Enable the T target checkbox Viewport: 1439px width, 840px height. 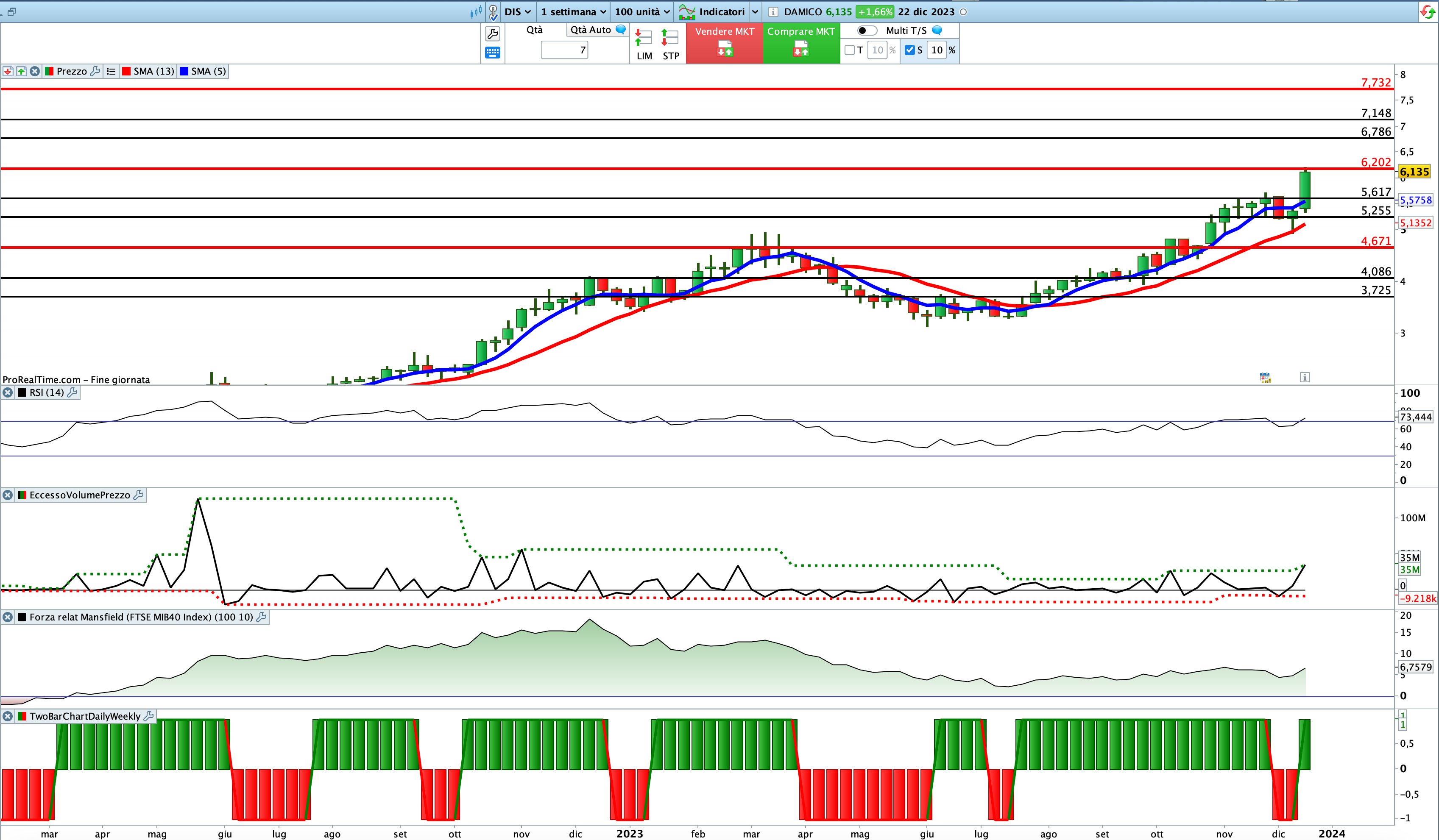(850, 50)
